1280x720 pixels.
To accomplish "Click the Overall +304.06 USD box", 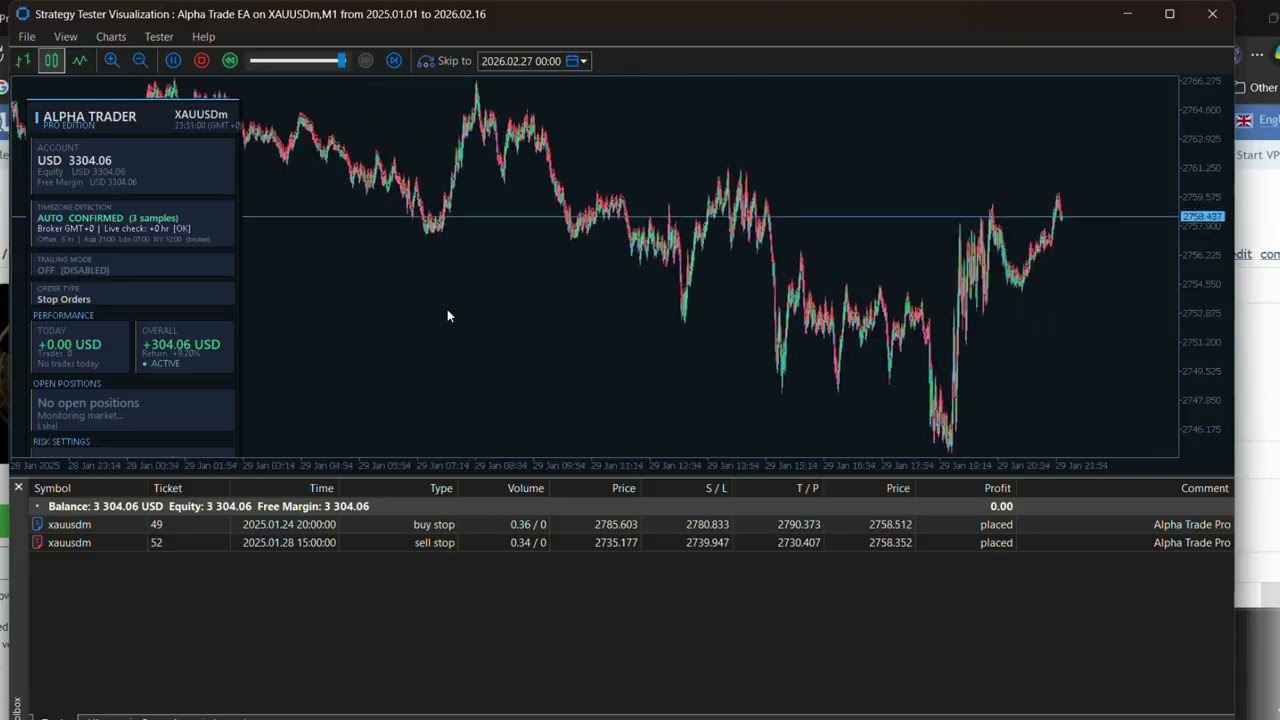I will coord(185,346).
